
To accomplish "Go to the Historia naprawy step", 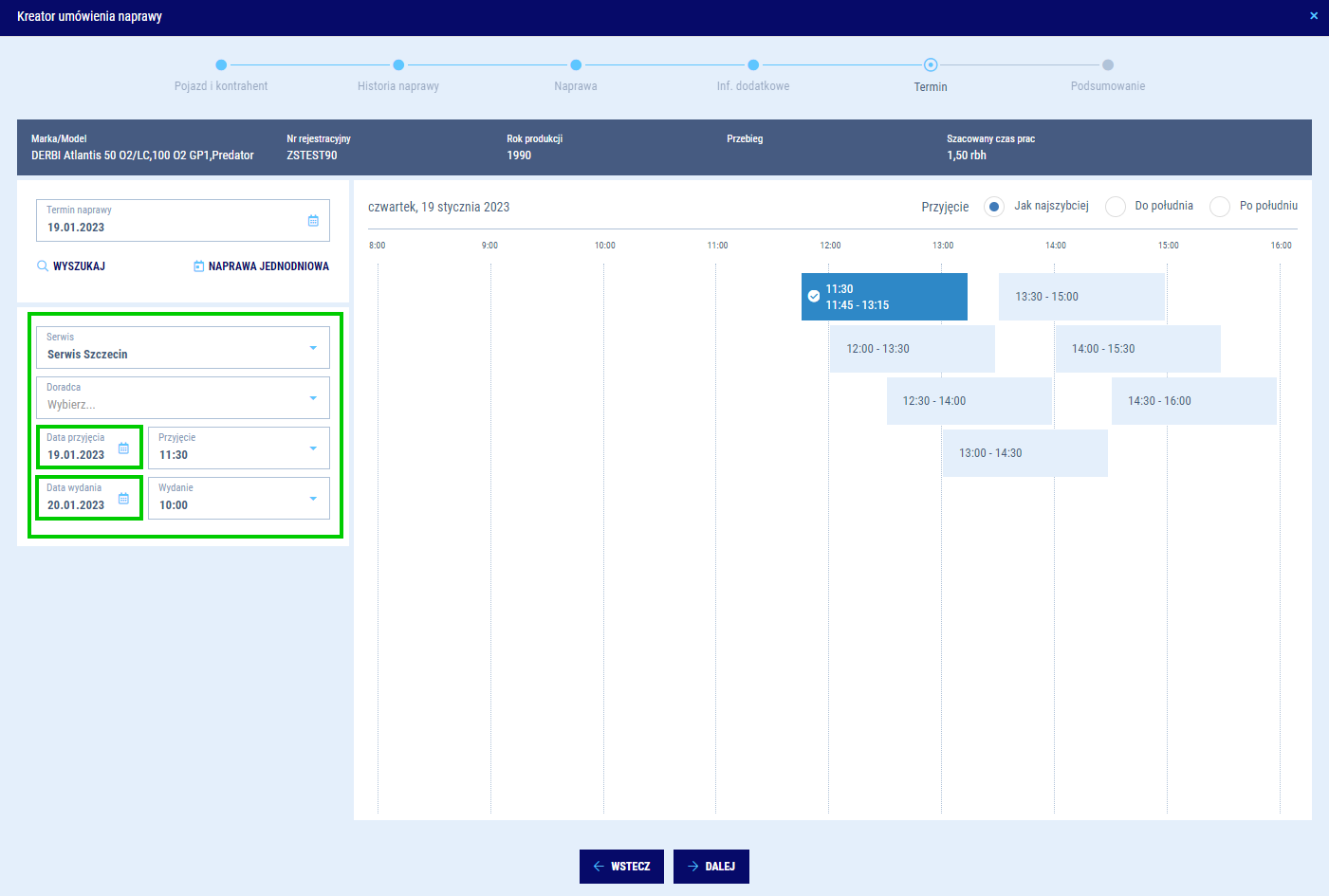I will 398,65.
